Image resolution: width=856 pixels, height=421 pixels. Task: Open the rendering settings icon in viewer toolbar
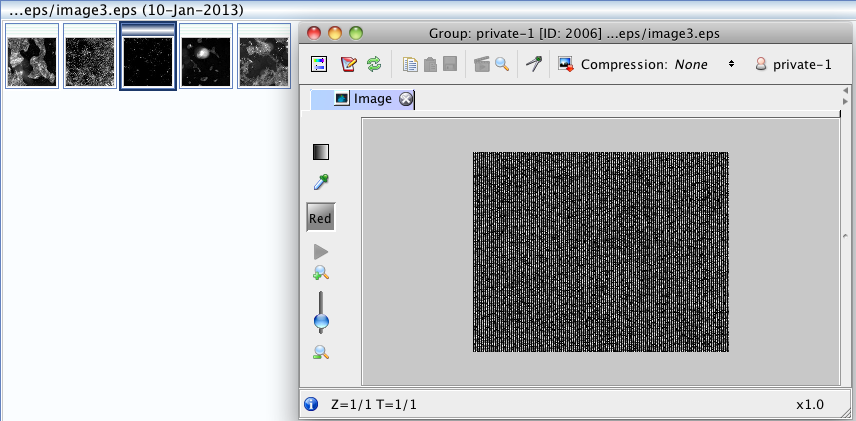point(318,64)
